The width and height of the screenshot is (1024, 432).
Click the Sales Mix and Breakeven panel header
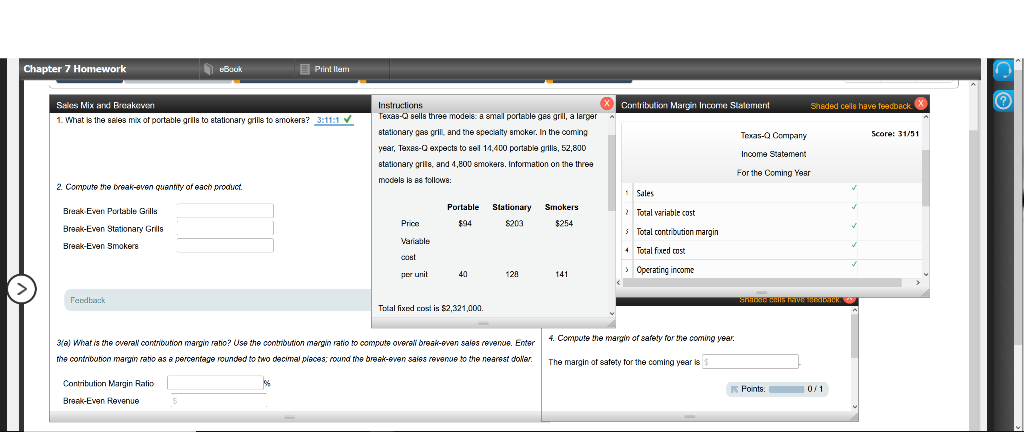pos(210,105)
